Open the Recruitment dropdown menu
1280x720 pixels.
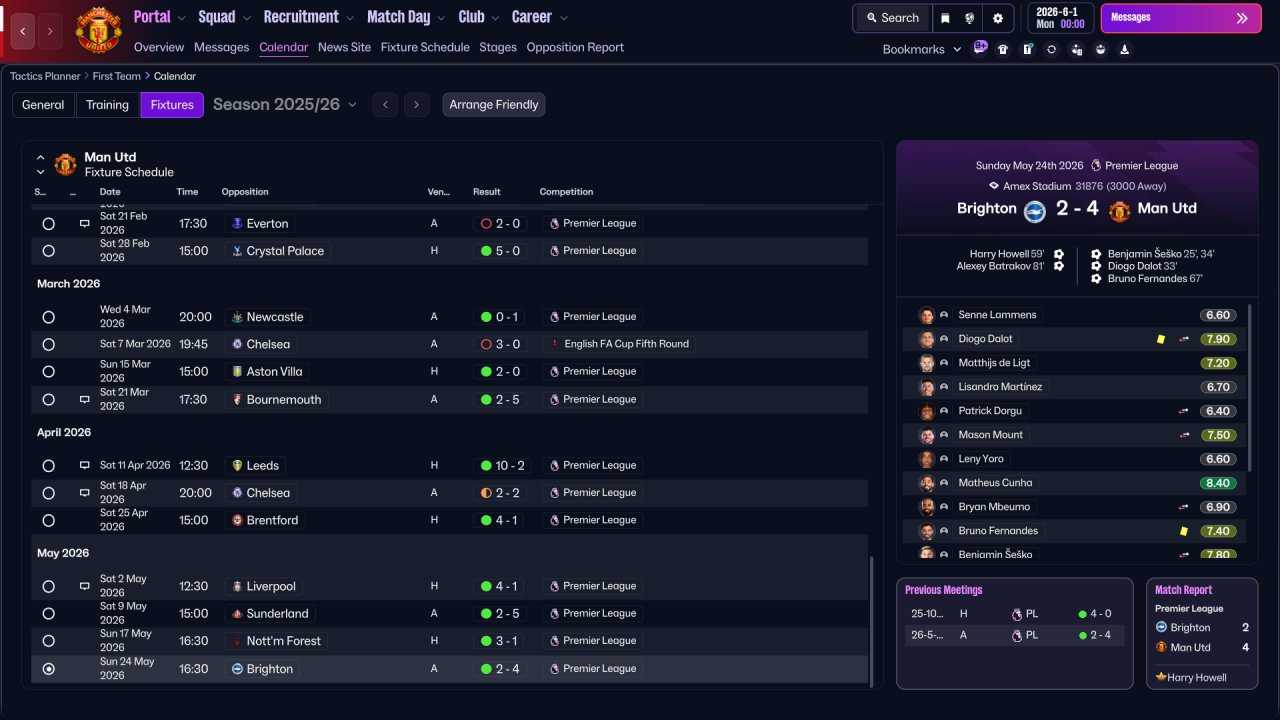(x=308, y=17)
